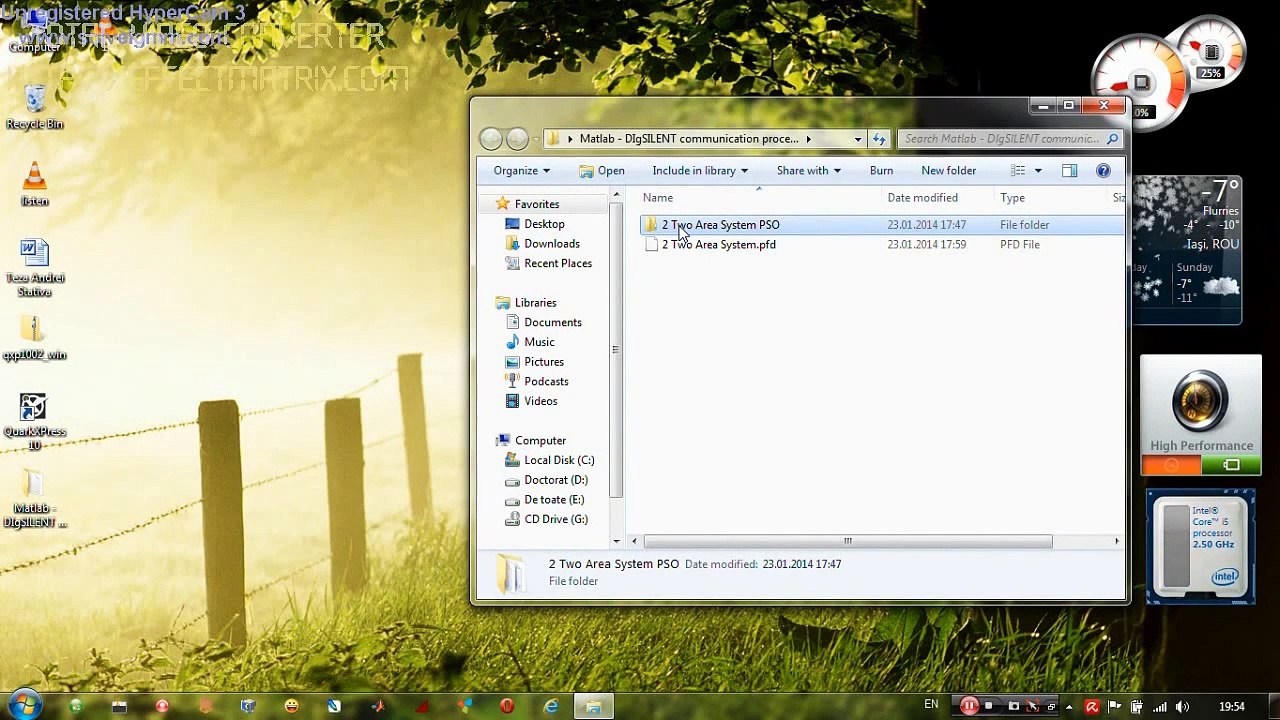The height and width of the screenshot is (720, 1280).
Task: Open the De toate (E:) drive
Action: coord(554,500)
